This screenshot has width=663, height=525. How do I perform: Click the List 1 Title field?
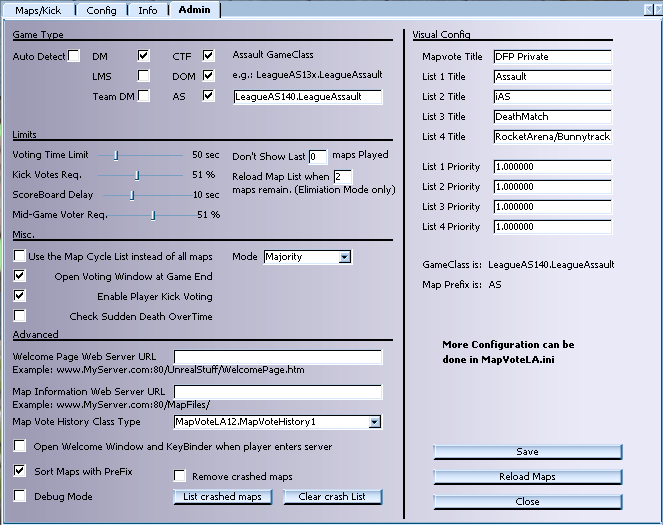coord(552,77)
